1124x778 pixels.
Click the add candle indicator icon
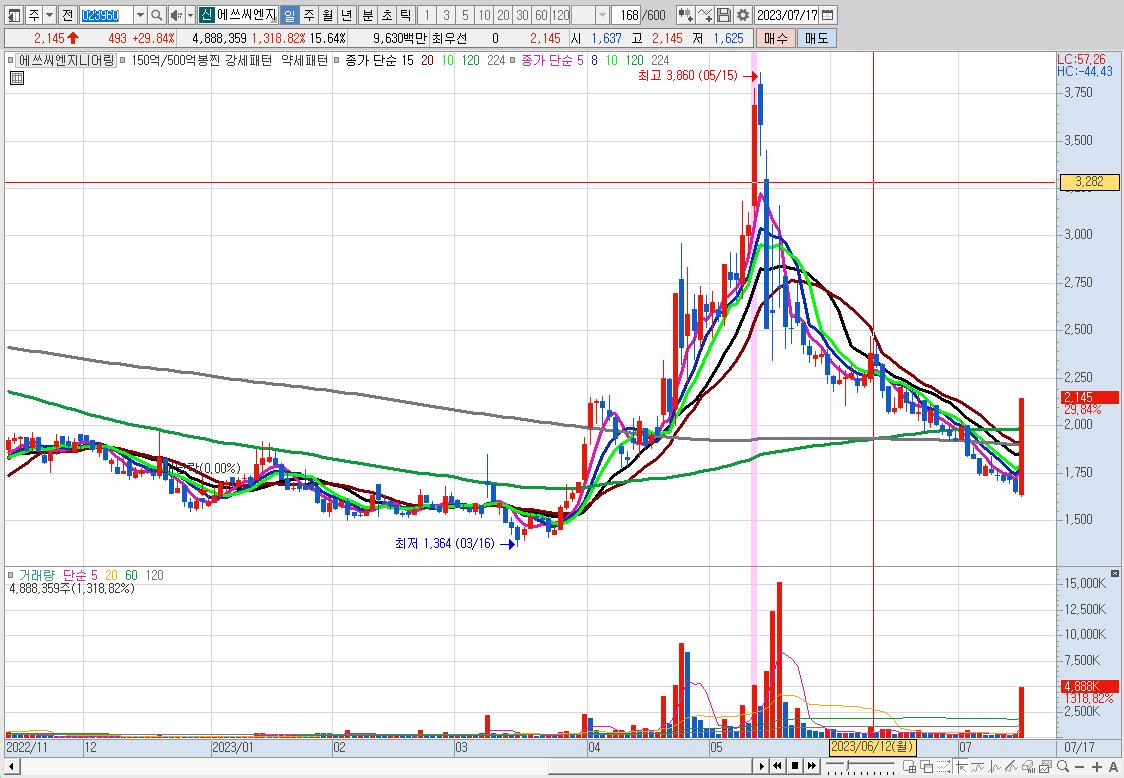(x=685, y=15)
